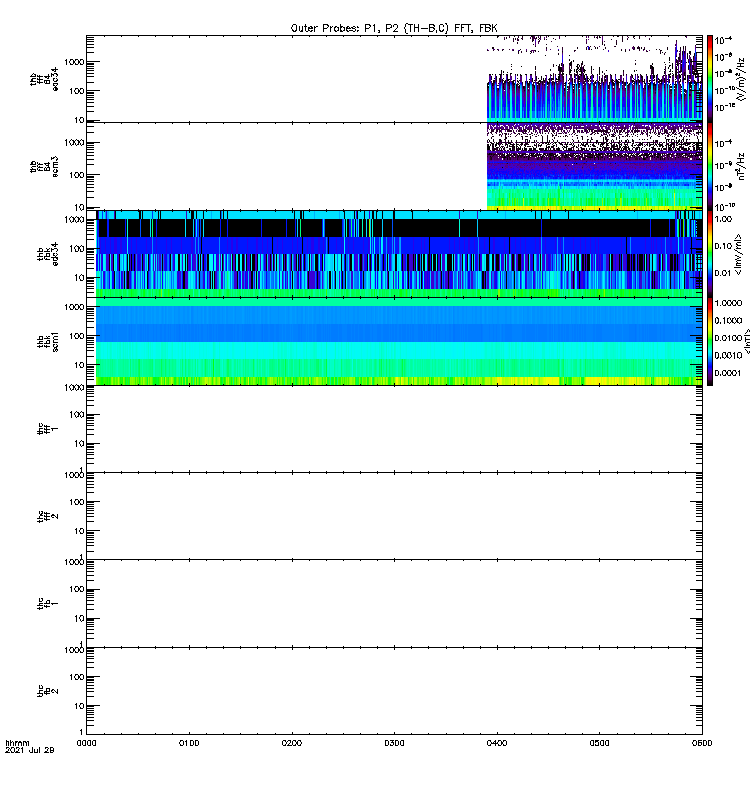Click the 'thb fff 64 scm3' axis label
Viewport: 750px width, 800px height.
(44, 167)
